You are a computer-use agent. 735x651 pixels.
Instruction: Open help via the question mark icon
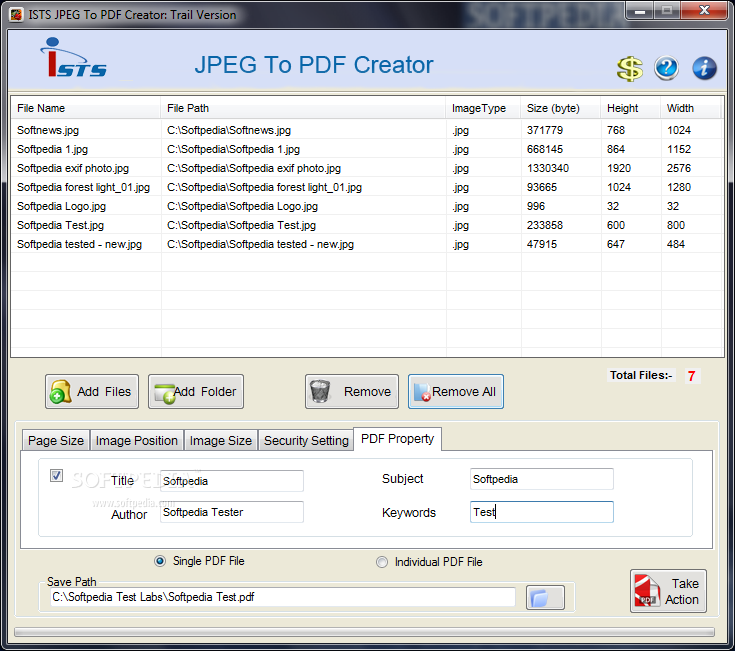coord(666,68)
